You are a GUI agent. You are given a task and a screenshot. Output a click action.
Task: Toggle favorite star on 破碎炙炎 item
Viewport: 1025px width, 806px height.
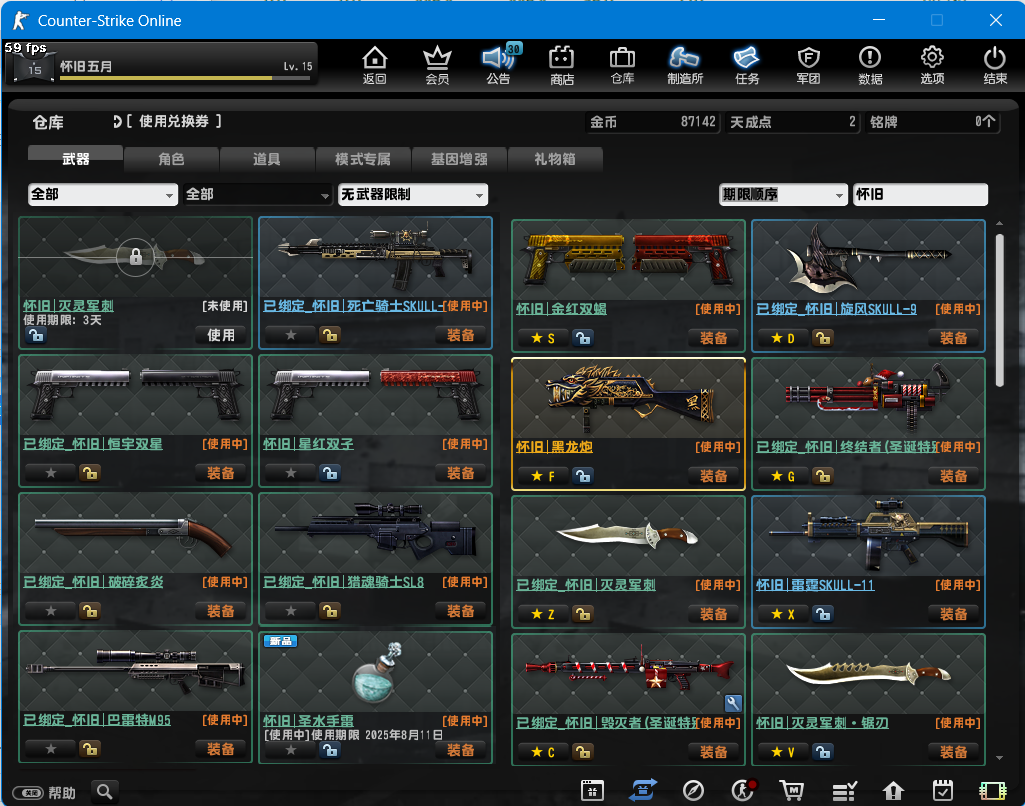pyautogui.click(x=51, y=611)
